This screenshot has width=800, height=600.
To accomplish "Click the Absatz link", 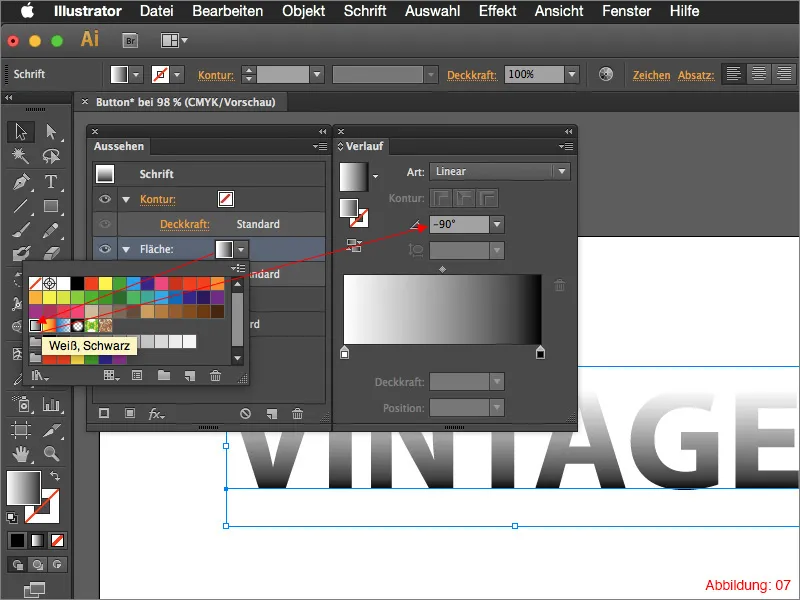I will pos(696,75).
